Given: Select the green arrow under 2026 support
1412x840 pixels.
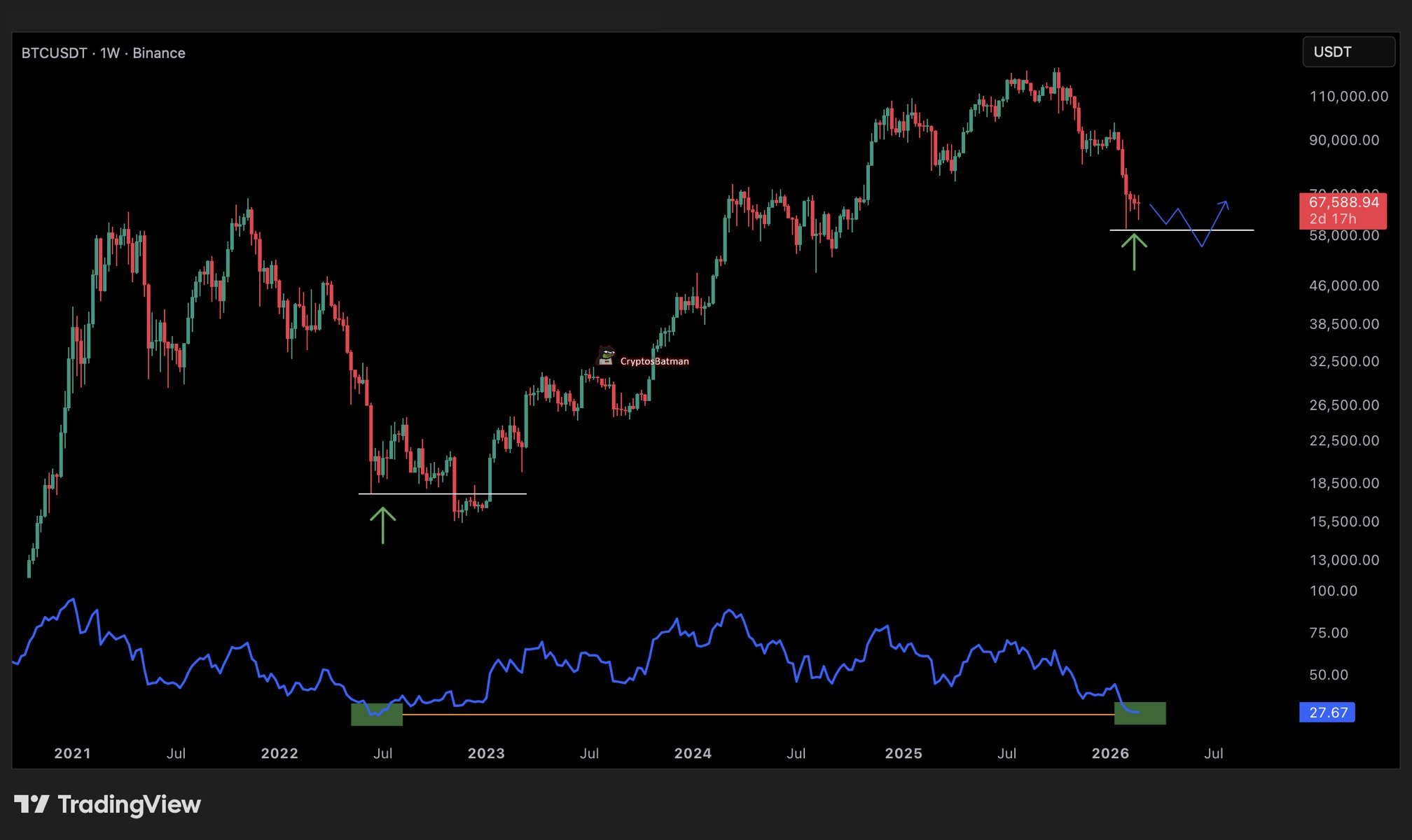Looking at the screenshot, I should [x=1134, y=252].
